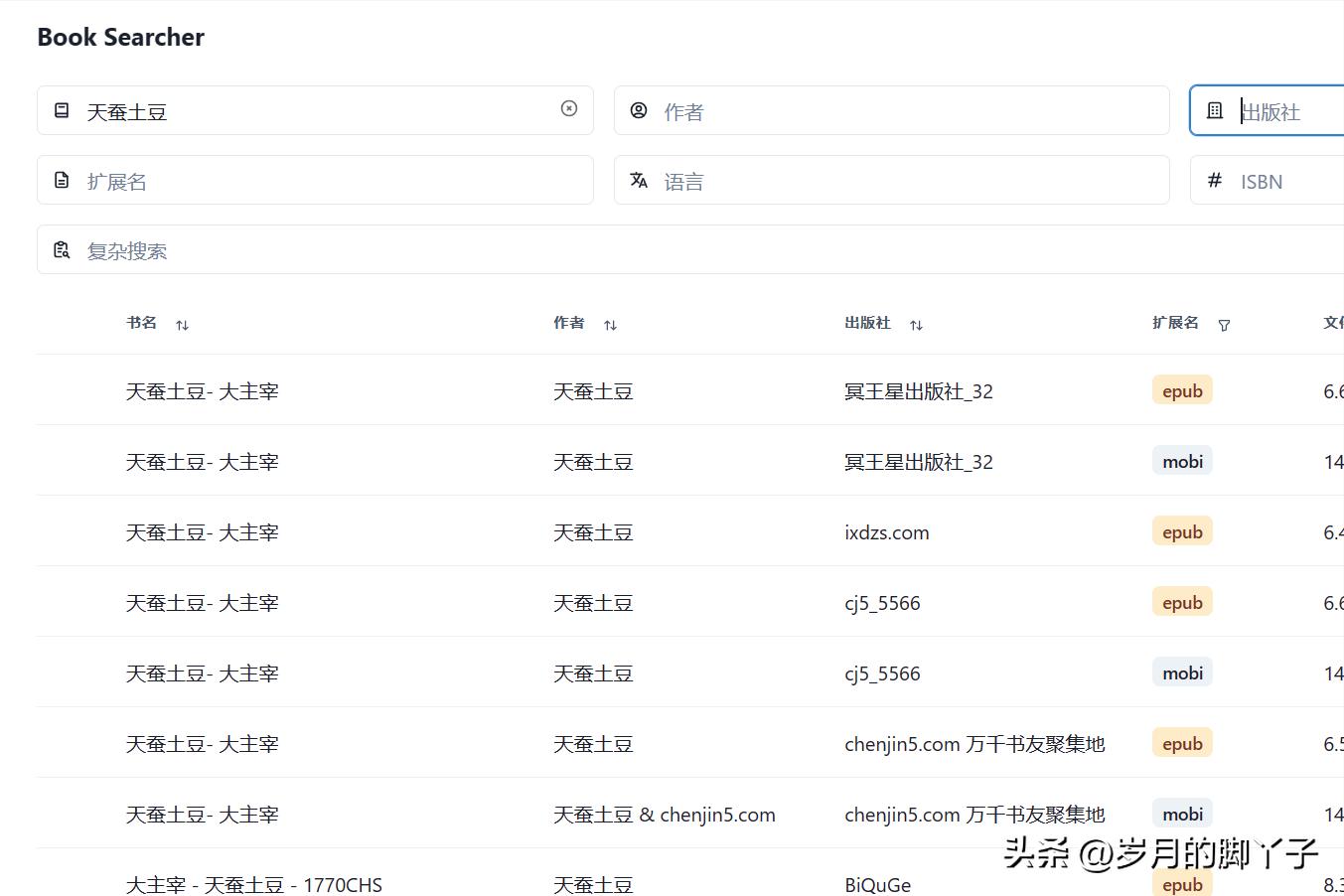Click the mobi badge for the cj5_5566 entry
Screen dimensions: 1344x896
click(1181, 672)
